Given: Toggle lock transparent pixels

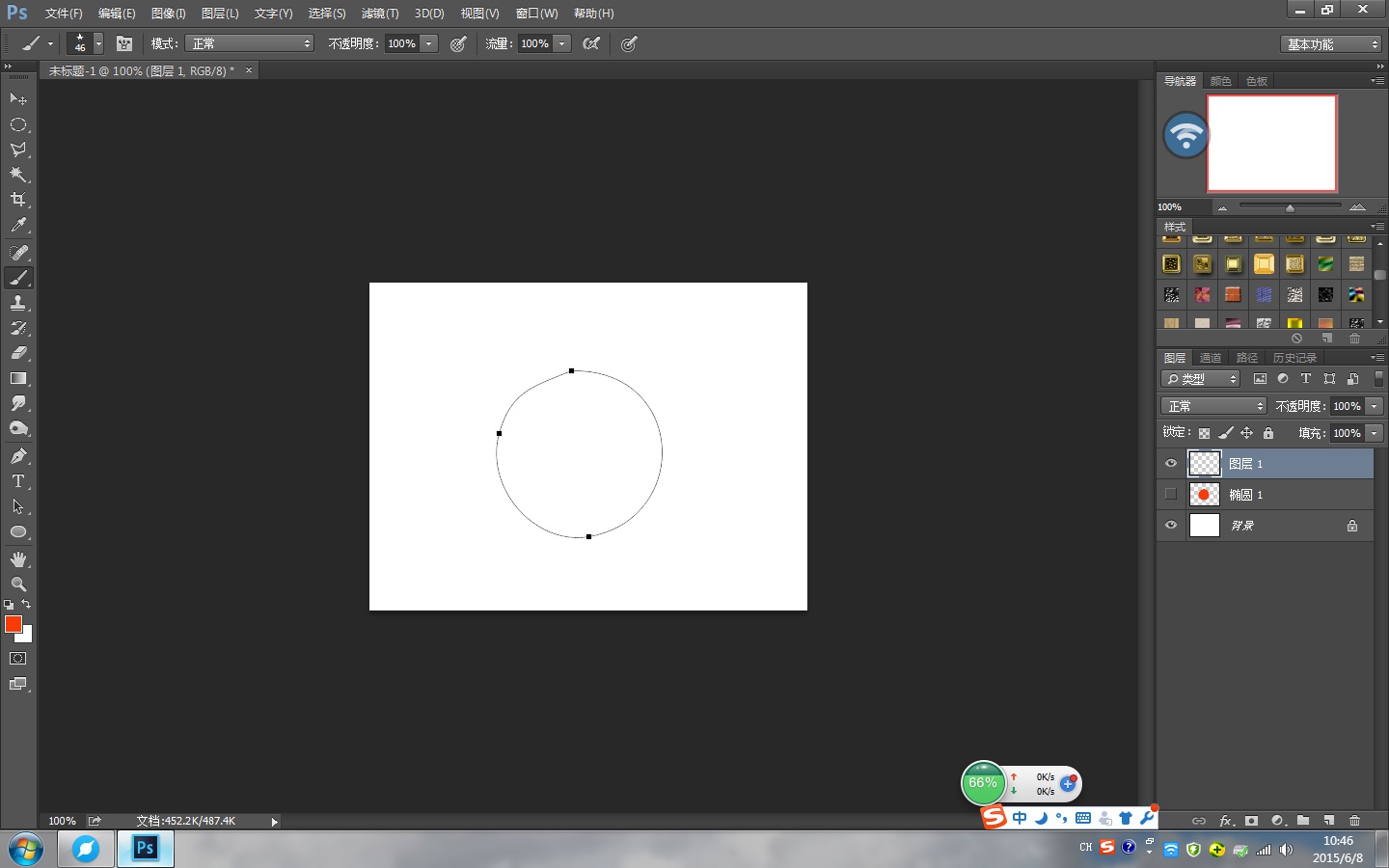Looking at the screenshot, I should 1204,433.
